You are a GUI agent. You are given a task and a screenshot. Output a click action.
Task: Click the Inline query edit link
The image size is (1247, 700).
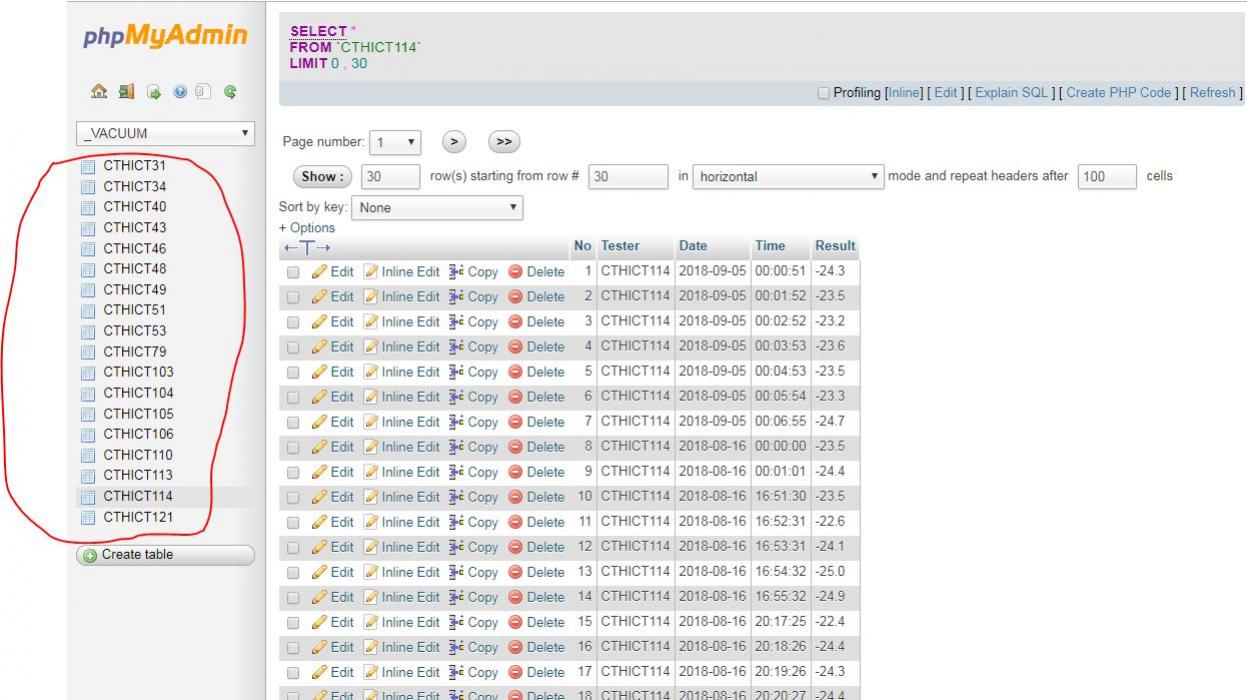(905, 93)
